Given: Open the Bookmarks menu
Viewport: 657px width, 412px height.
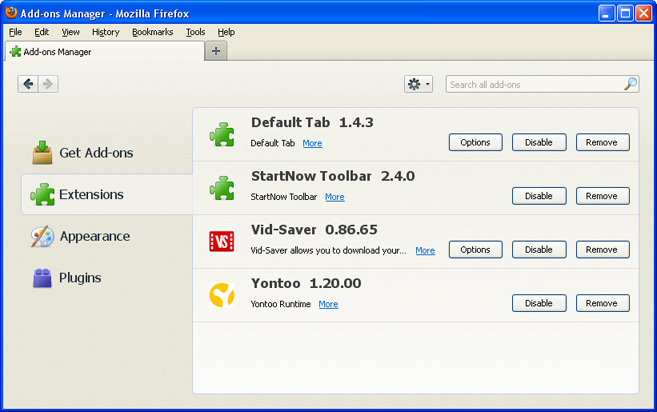Looking at the screenshot, I should [x=153, y=32].
